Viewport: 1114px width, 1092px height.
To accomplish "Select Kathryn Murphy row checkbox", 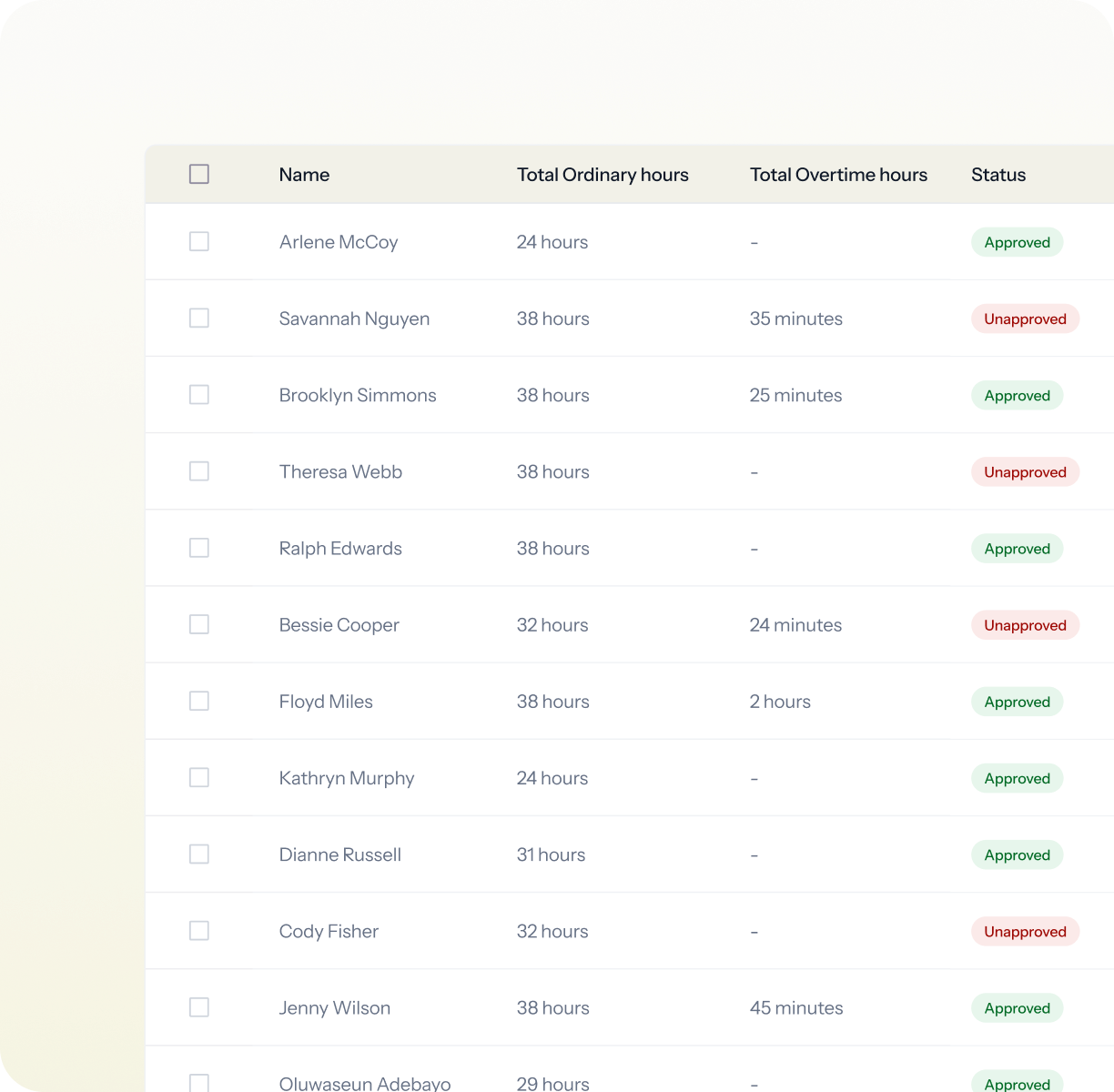I will pos(199,777).
